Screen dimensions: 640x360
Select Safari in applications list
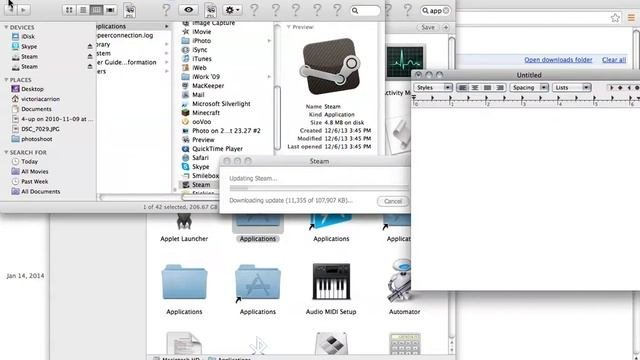[x=200, y=158]
